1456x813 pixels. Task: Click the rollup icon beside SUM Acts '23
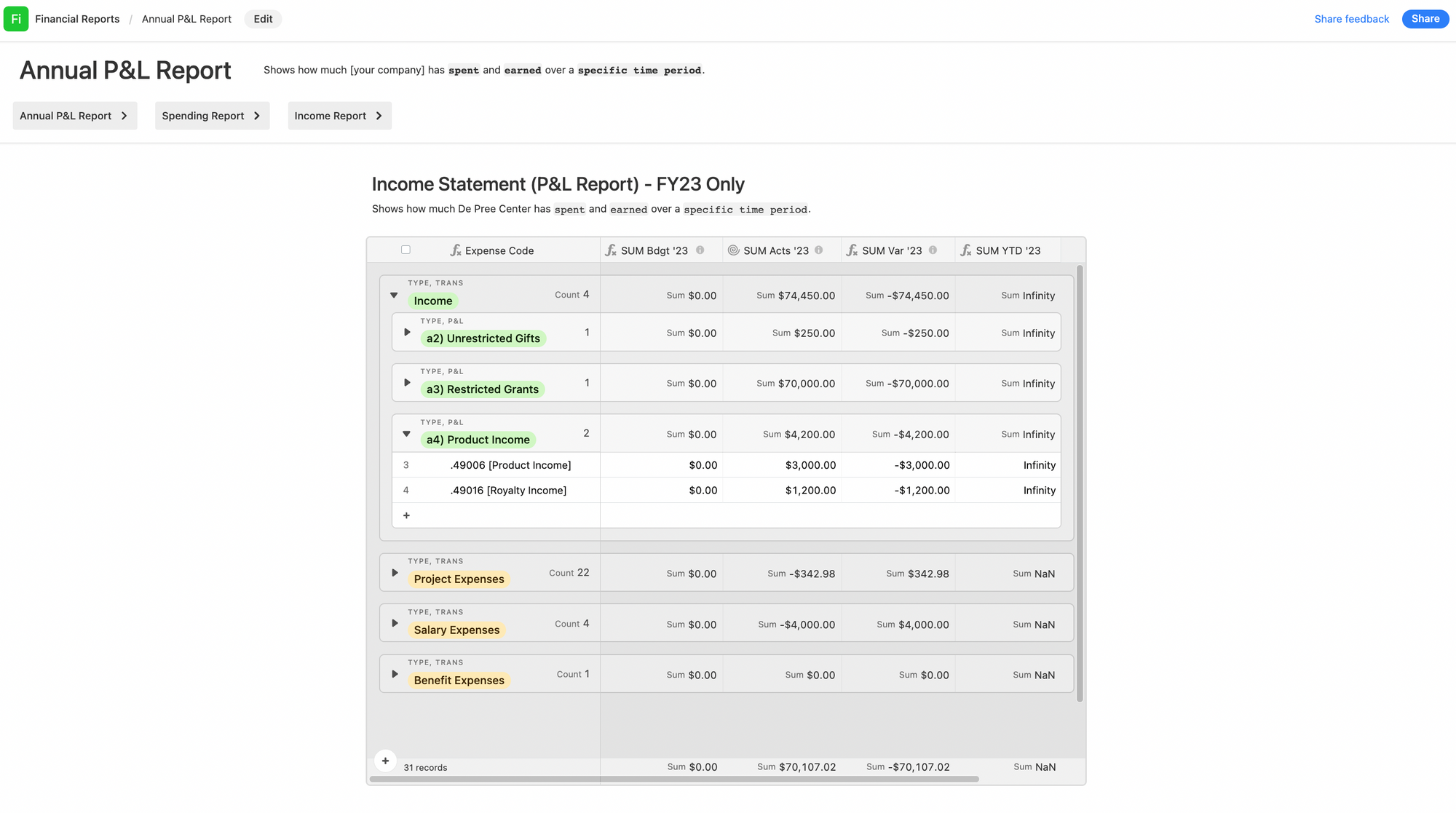(x=733, y=250)
